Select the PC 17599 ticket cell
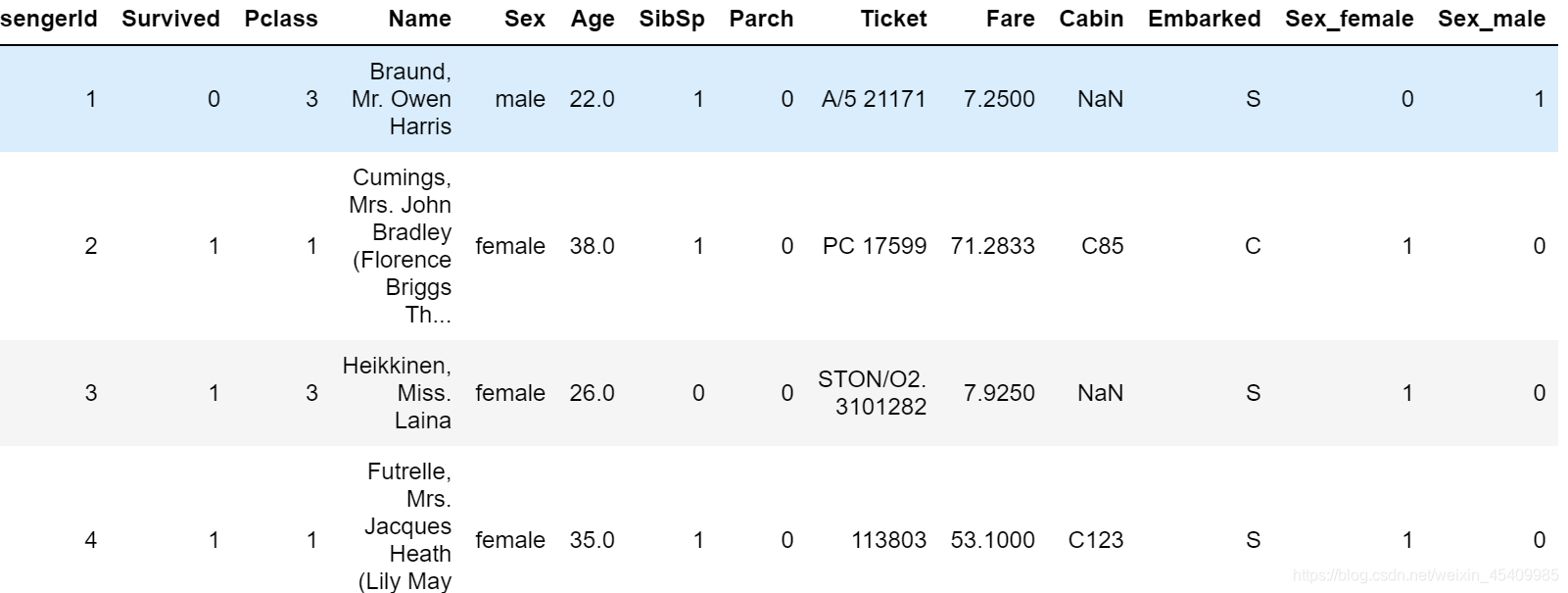 pyautogui.click(x=874, y=246)
